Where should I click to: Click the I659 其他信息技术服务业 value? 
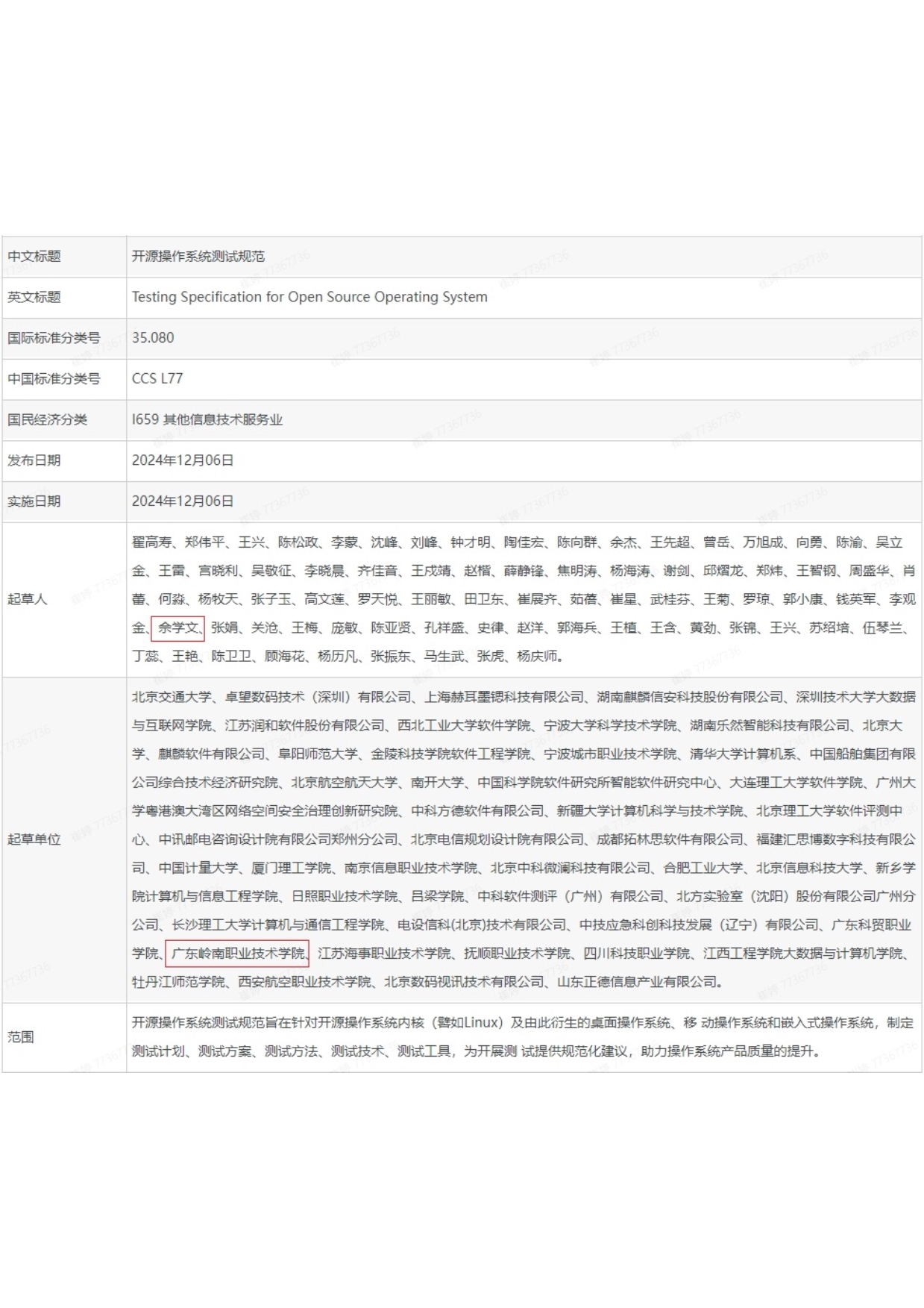point(207,420)
